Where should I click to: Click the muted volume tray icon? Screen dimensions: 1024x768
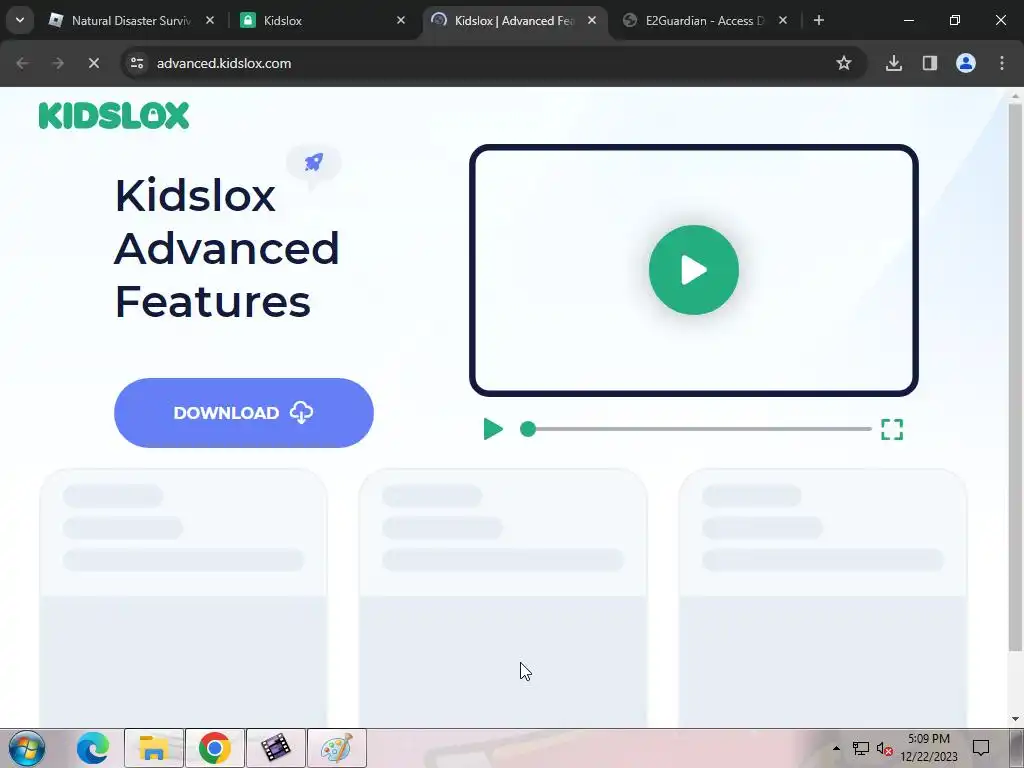coord(885,748)
